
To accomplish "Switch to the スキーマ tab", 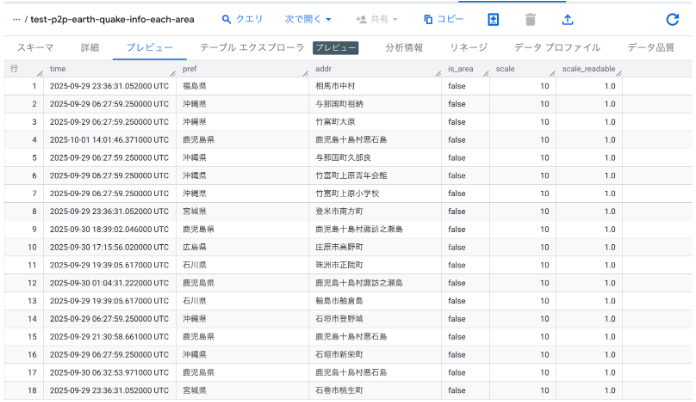I will 35,47.
